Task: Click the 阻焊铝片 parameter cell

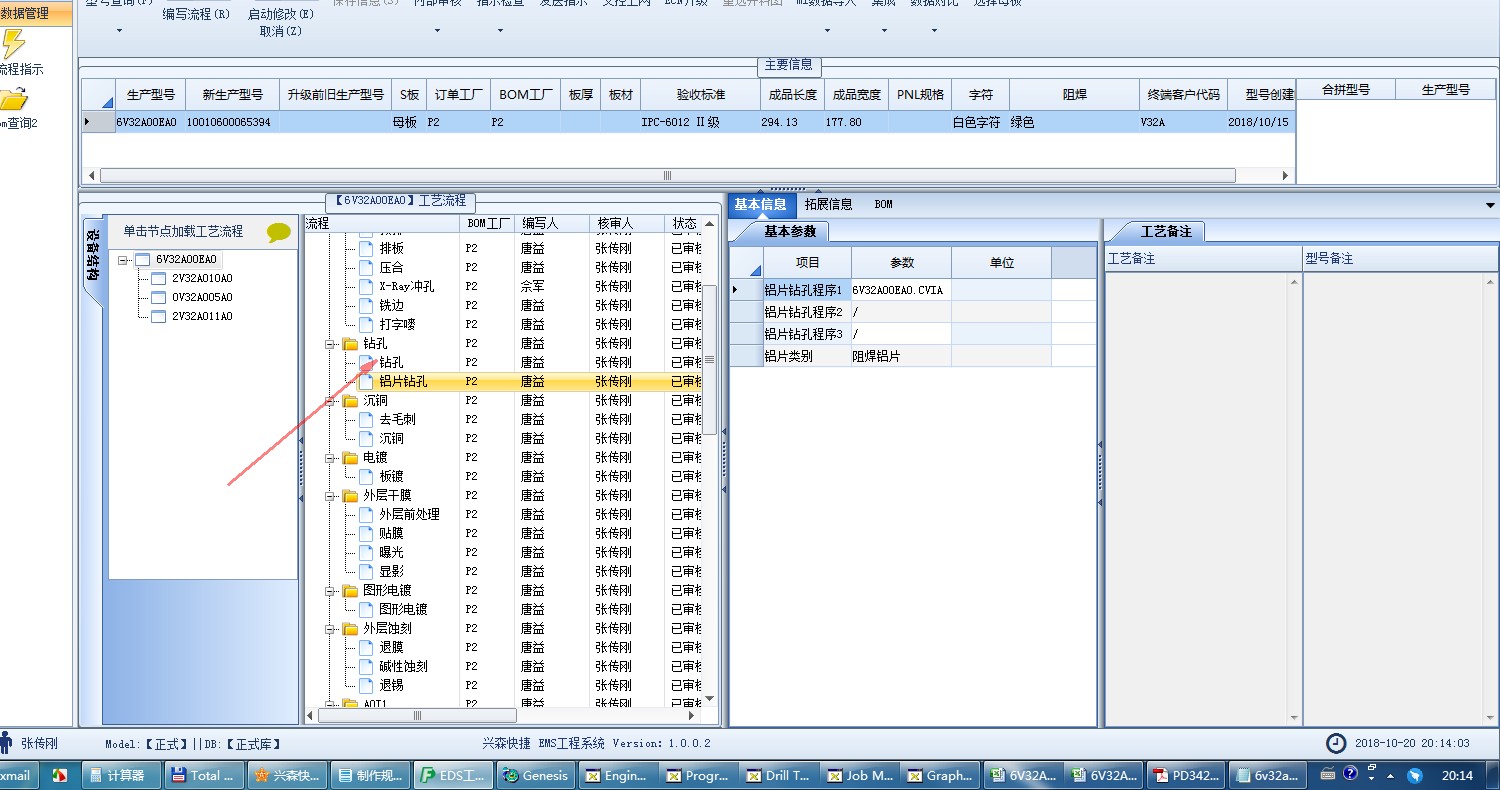Action: click(x=901, y=356)
